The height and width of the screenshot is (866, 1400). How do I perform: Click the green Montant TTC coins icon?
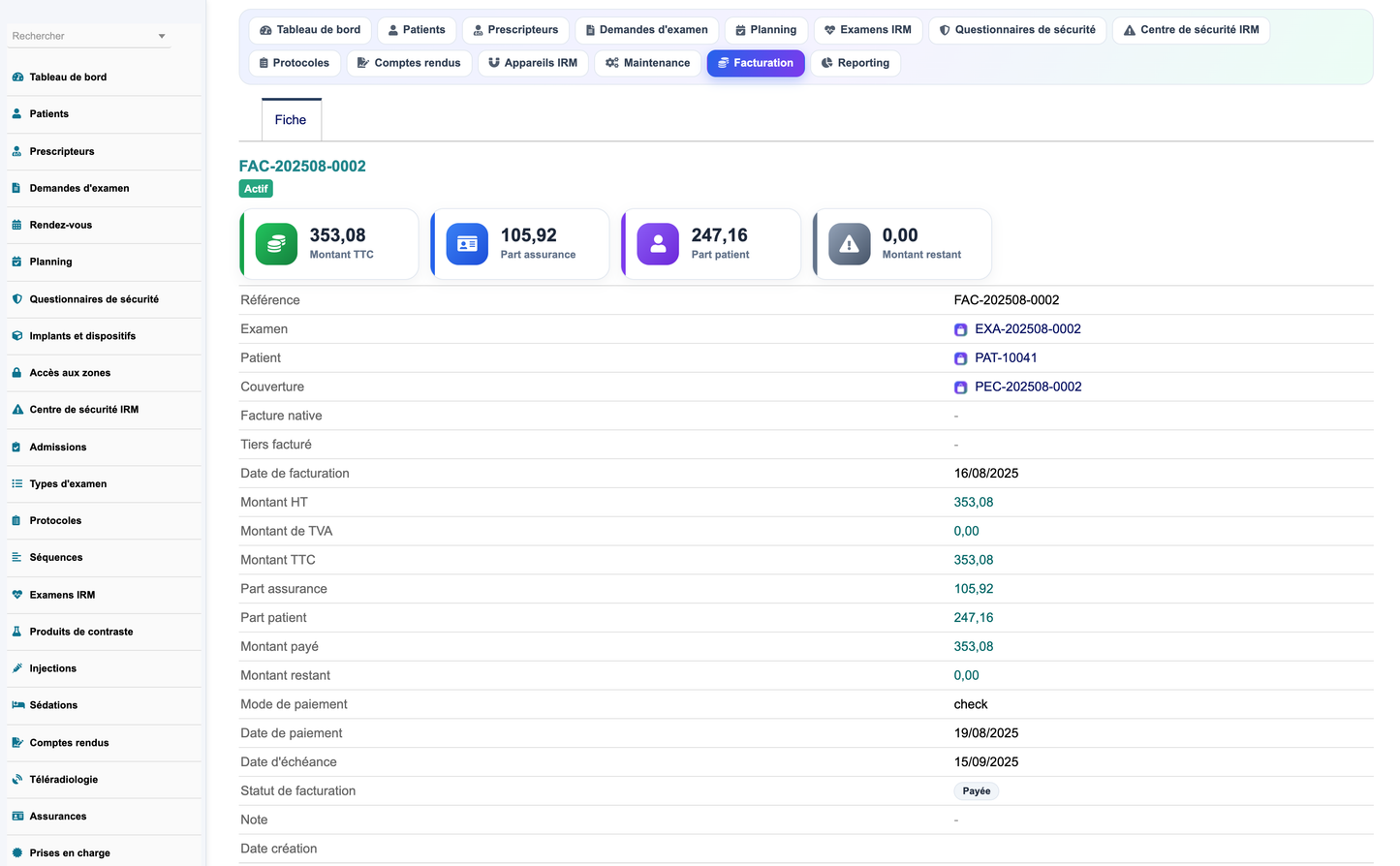[276, 244]
